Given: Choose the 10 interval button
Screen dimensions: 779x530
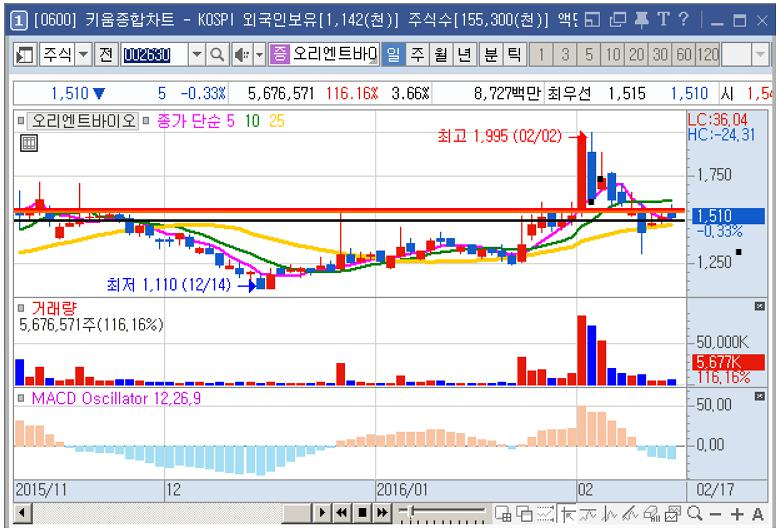Looking at the screenshot, I should [613, 54].
